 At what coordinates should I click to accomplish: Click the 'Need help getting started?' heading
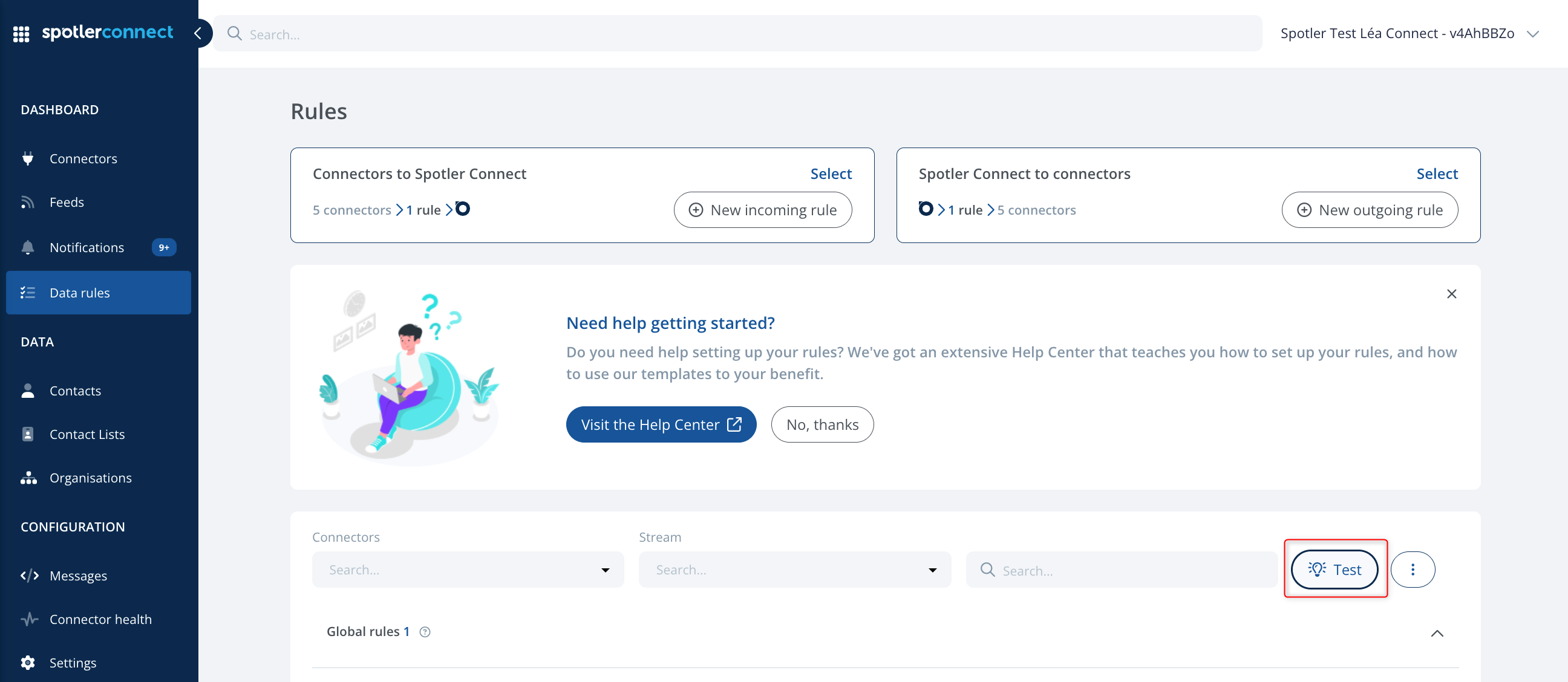pos(670,323)
